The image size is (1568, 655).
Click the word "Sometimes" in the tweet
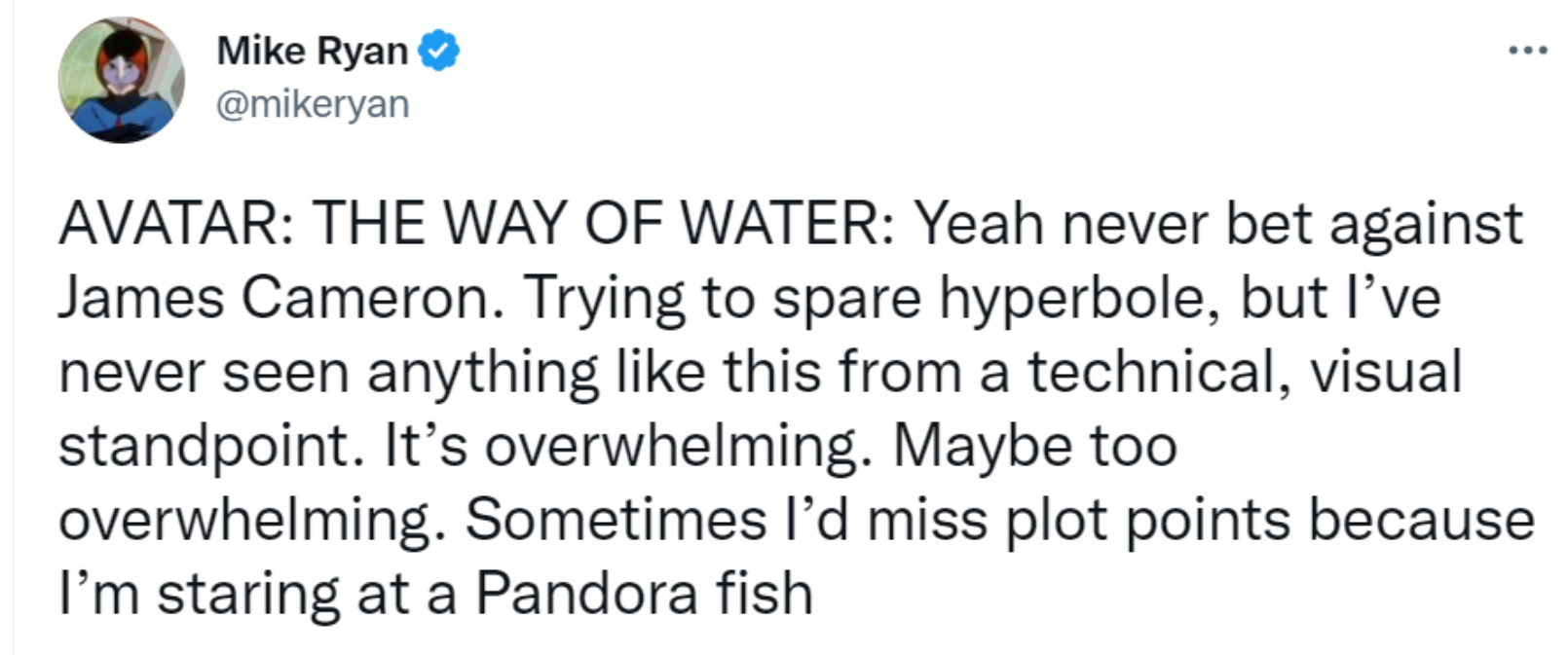[x=616, y=520]
